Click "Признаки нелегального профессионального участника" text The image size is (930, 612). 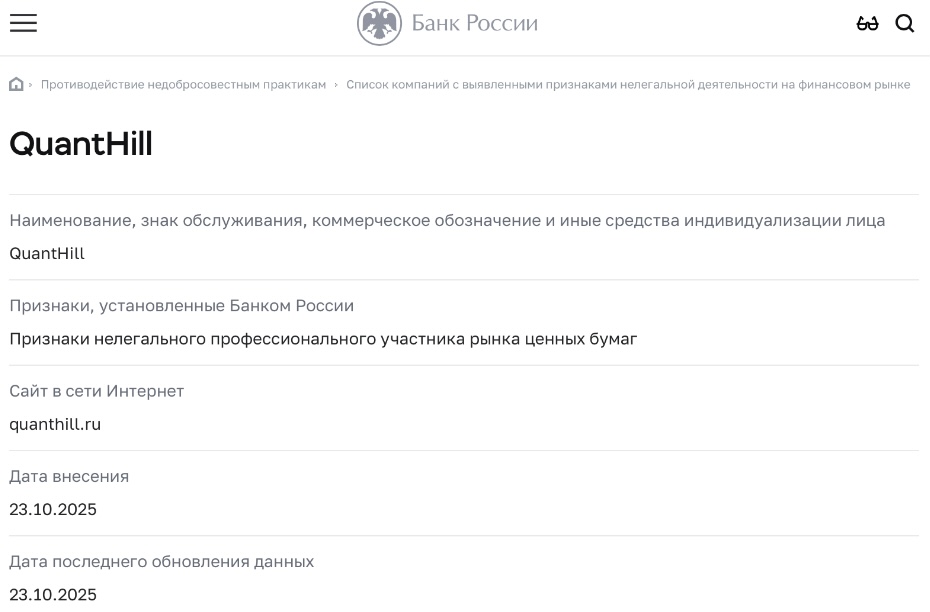pos(323,339)
